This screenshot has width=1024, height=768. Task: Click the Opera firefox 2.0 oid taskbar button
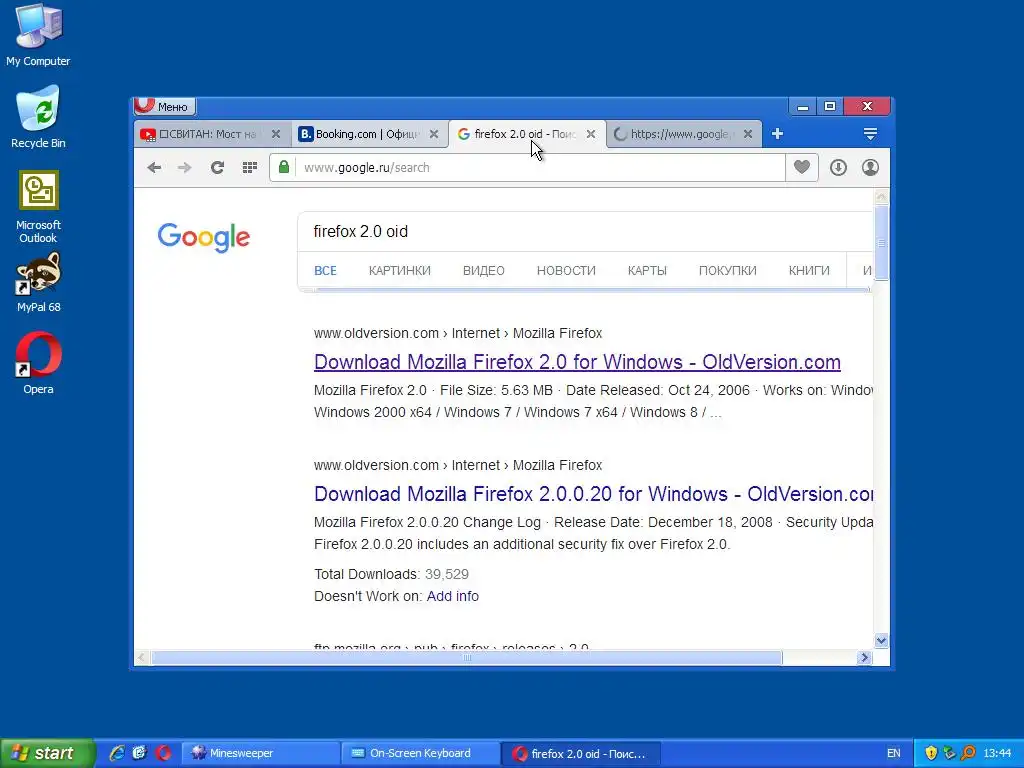[x=581, y=753]
